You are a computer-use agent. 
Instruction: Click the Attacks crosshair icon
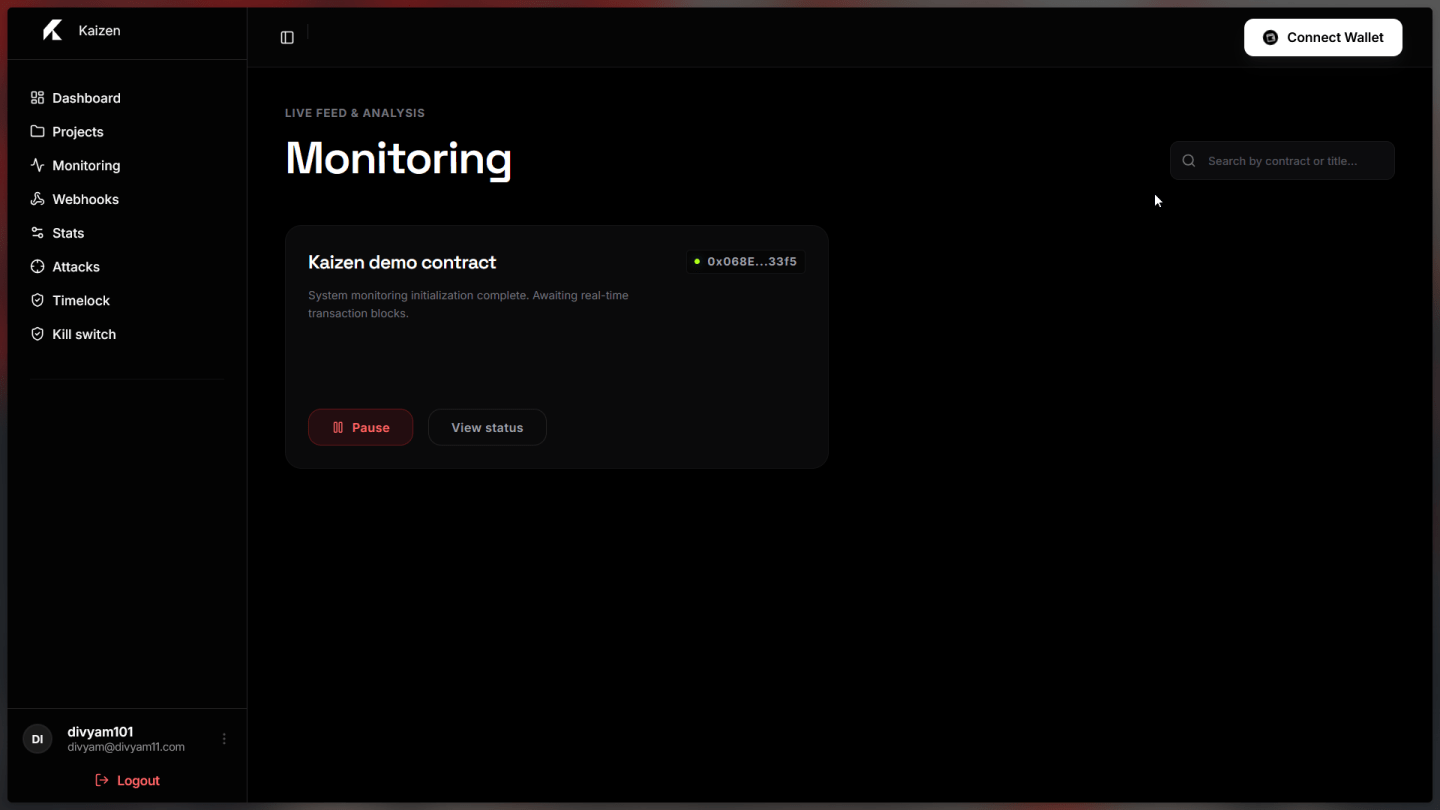(x=37, y=267)
